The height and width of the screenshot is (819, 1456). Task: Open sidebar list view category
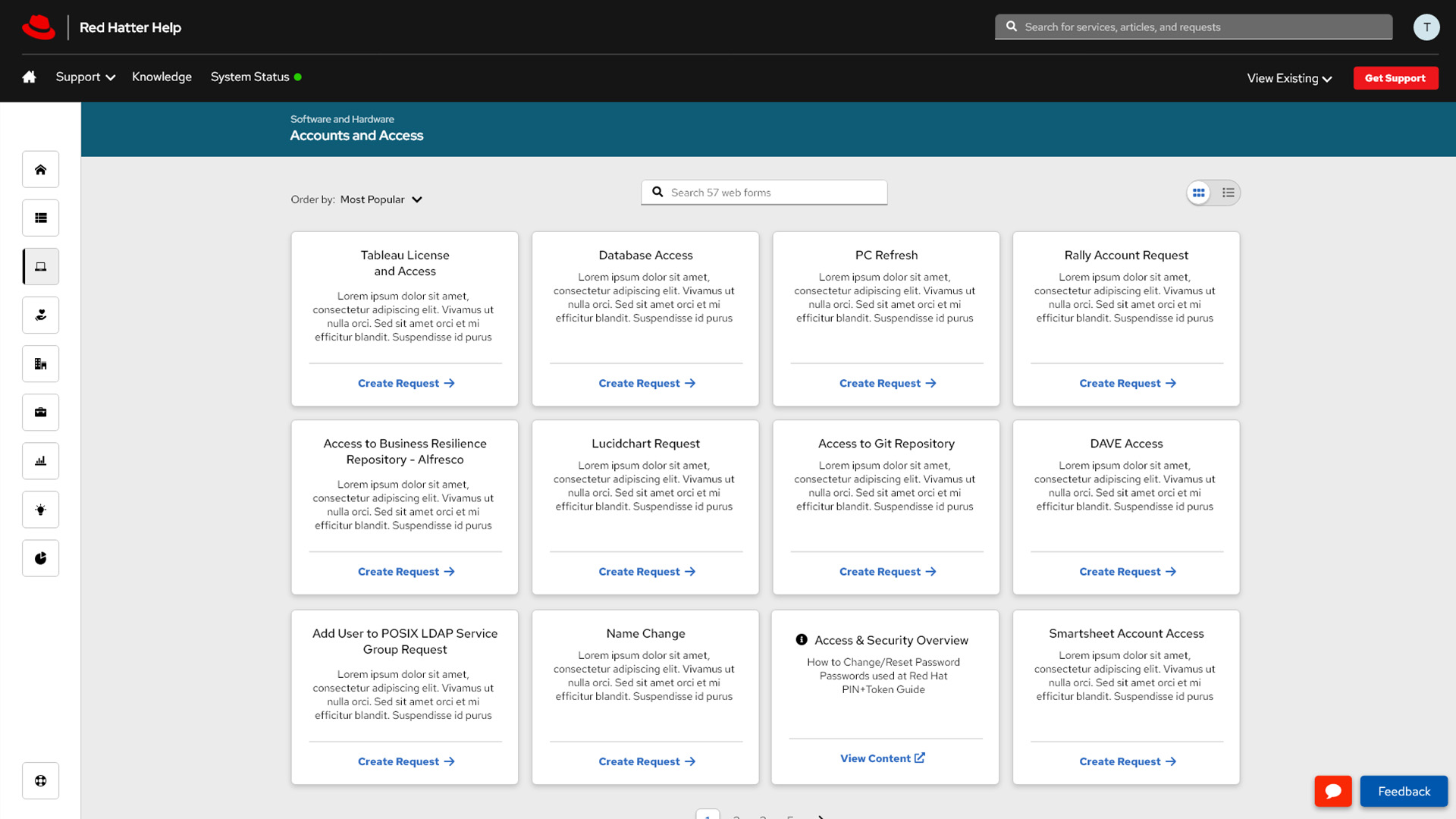(x=41, y=218)
